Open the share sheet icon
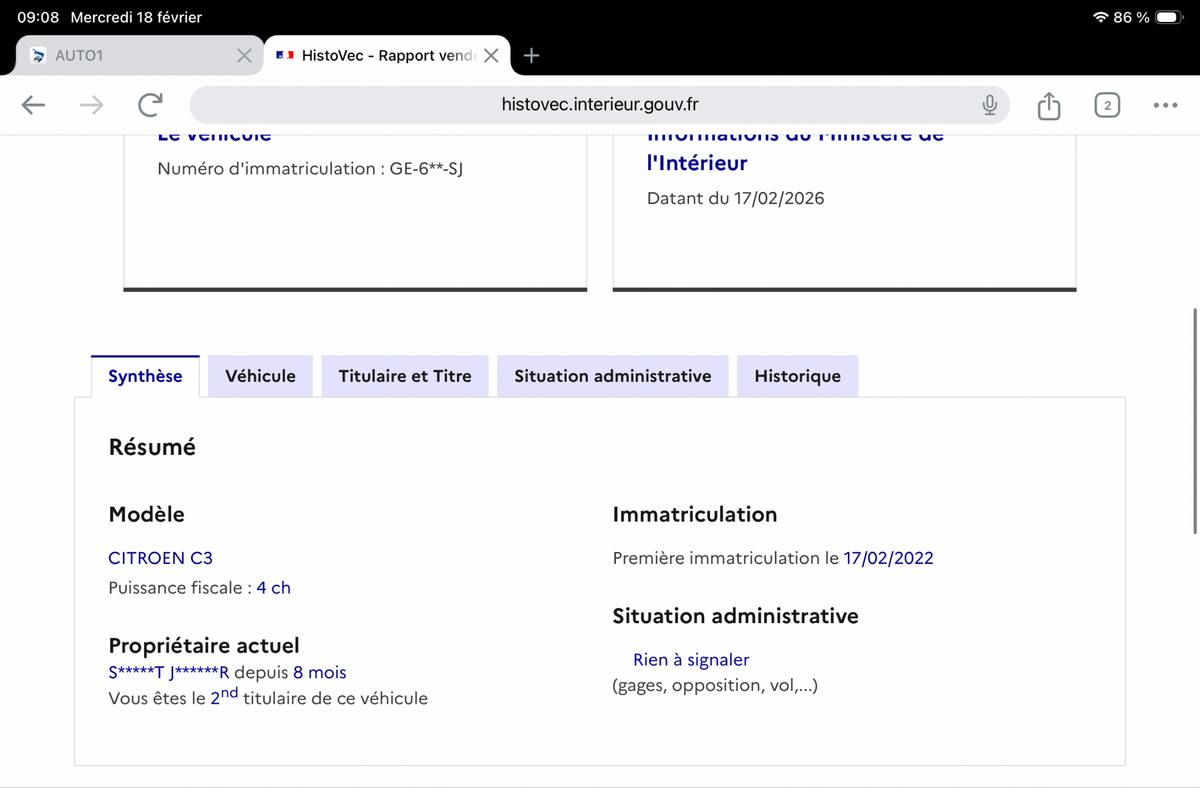 pyautogui.click(x=1048, y=105)
